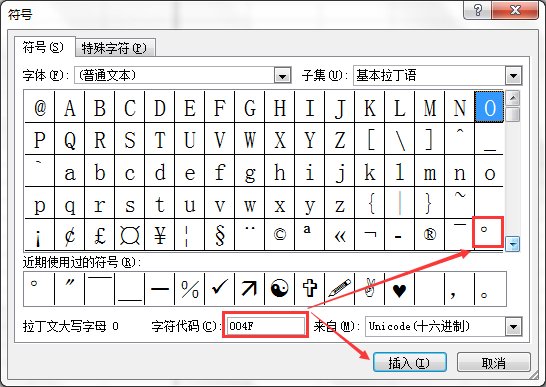Choose the pound sterling symbol

click(100, 235)
